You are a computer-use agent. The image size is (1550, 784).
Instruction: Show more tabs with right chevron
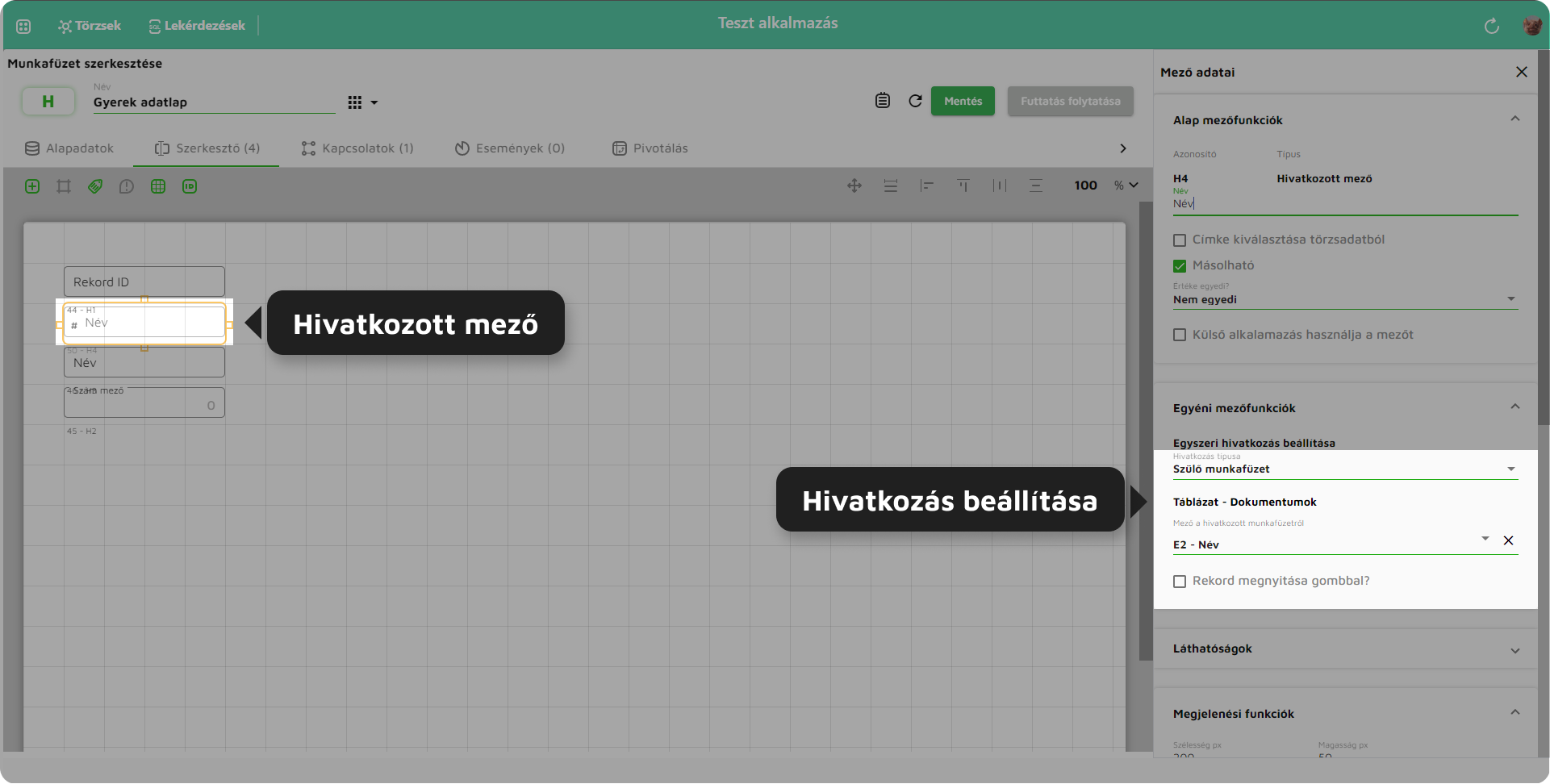click(1123, 148)
